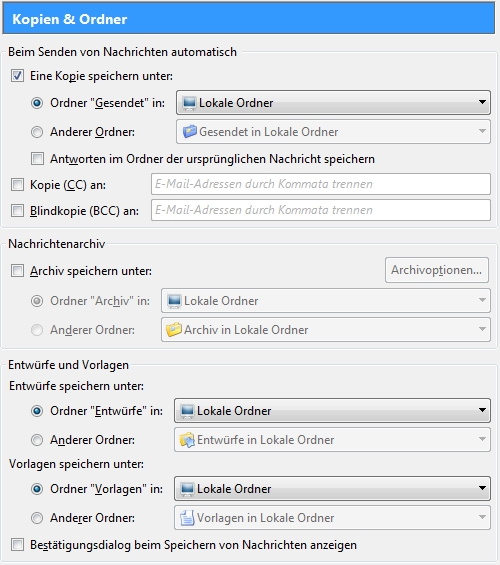The width and height of the screenshot is (500, 565).
Task: Click the computer icon in the Gesendet dropdown
Action: 189,103
